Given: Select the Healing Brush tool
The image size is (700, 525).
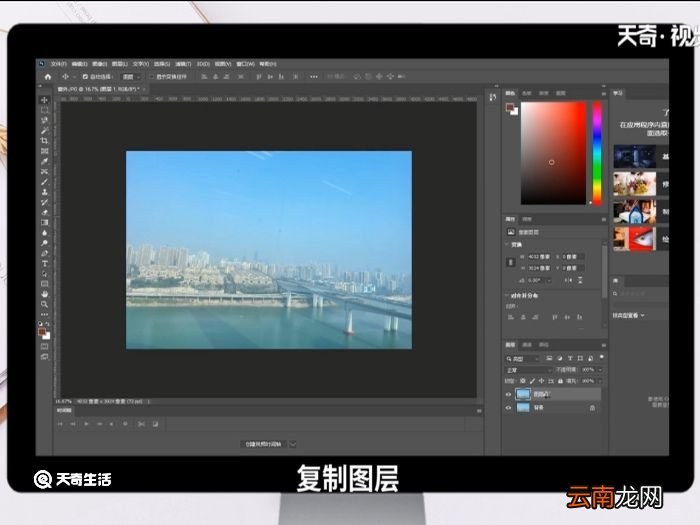Looking at the screenshot, I should point(44,171).
